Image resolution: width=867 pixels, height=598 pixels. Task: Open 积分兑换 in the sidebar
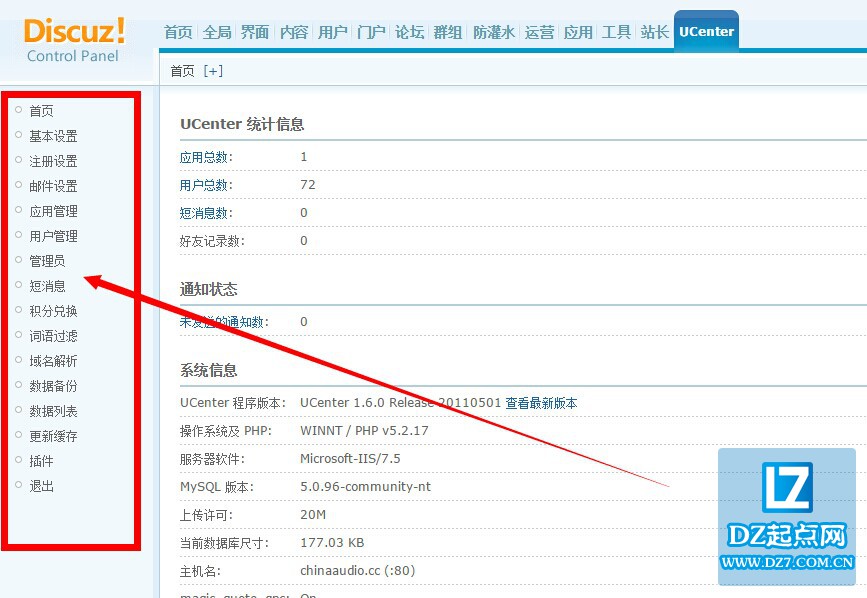53,311
